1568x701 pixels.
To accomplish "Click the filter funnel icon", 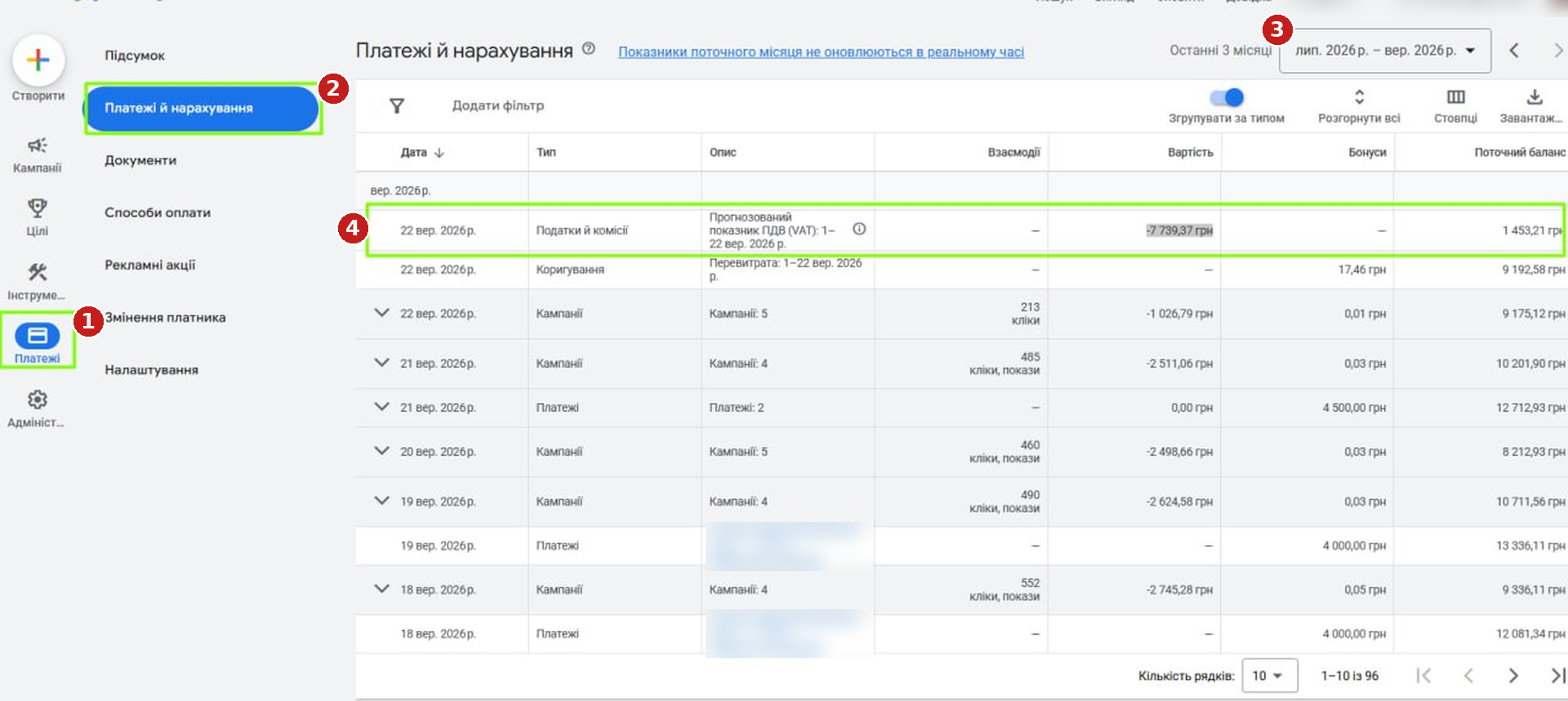I will 397,105.
